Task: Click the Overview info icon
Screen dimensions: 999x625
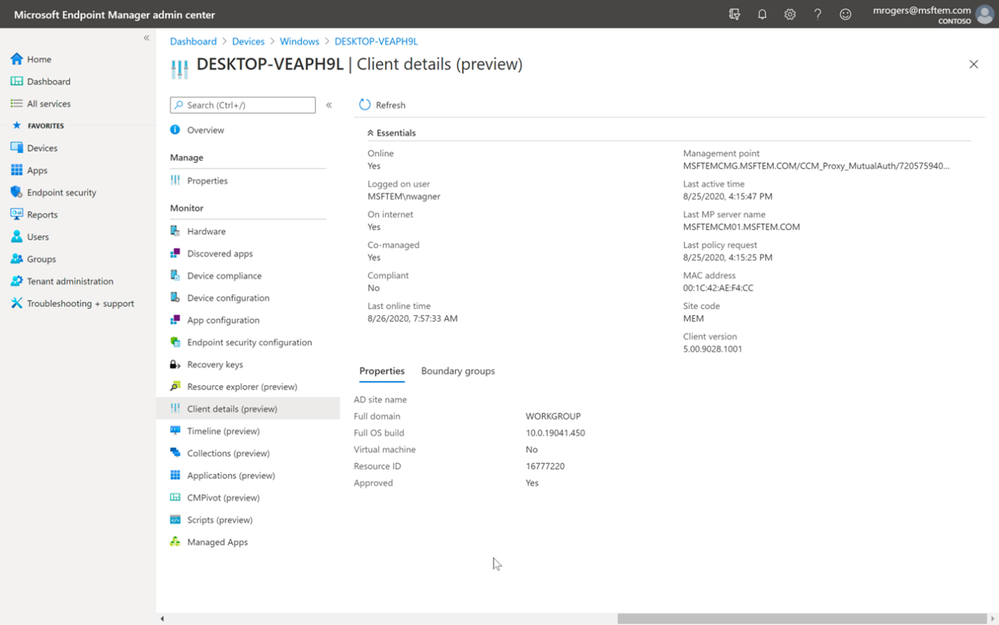Action: point(175,129)
